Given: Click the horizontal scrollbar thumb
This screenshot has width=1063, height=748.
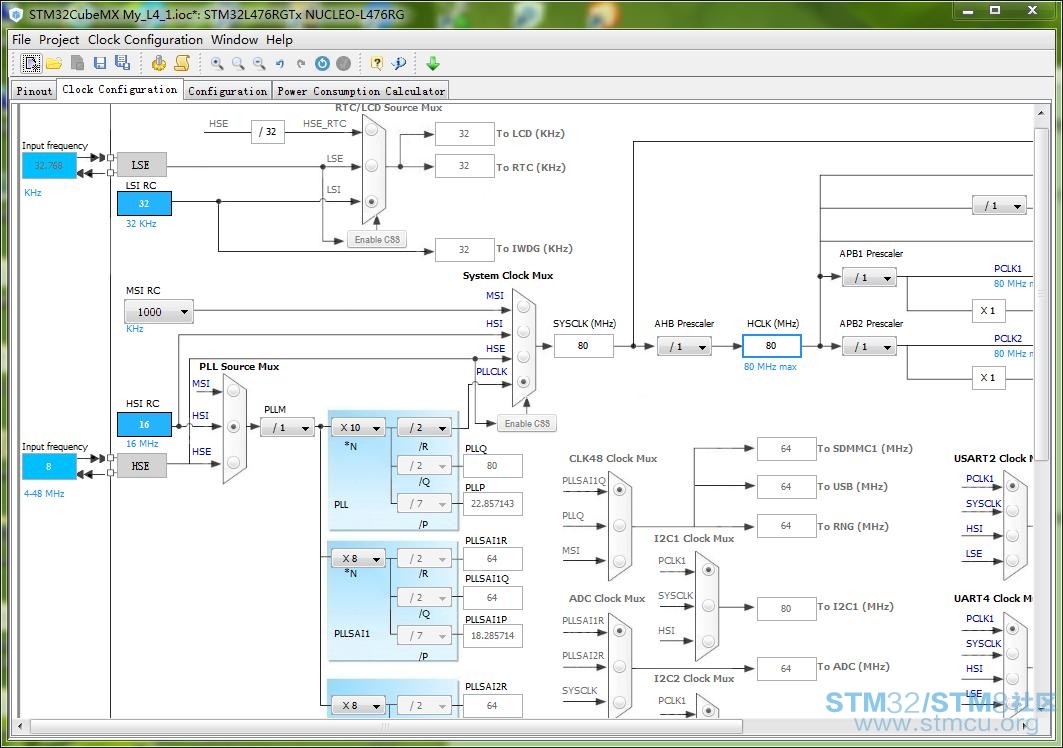Looking at the screenshot, I should tap(386, 726).
